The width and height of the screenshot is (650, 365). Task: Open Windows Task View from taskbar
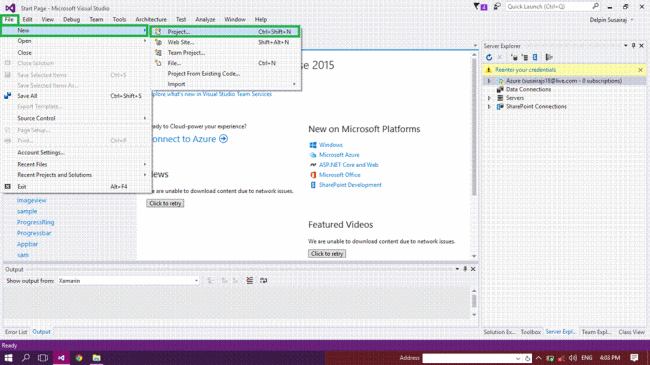[x=43, y=358]
